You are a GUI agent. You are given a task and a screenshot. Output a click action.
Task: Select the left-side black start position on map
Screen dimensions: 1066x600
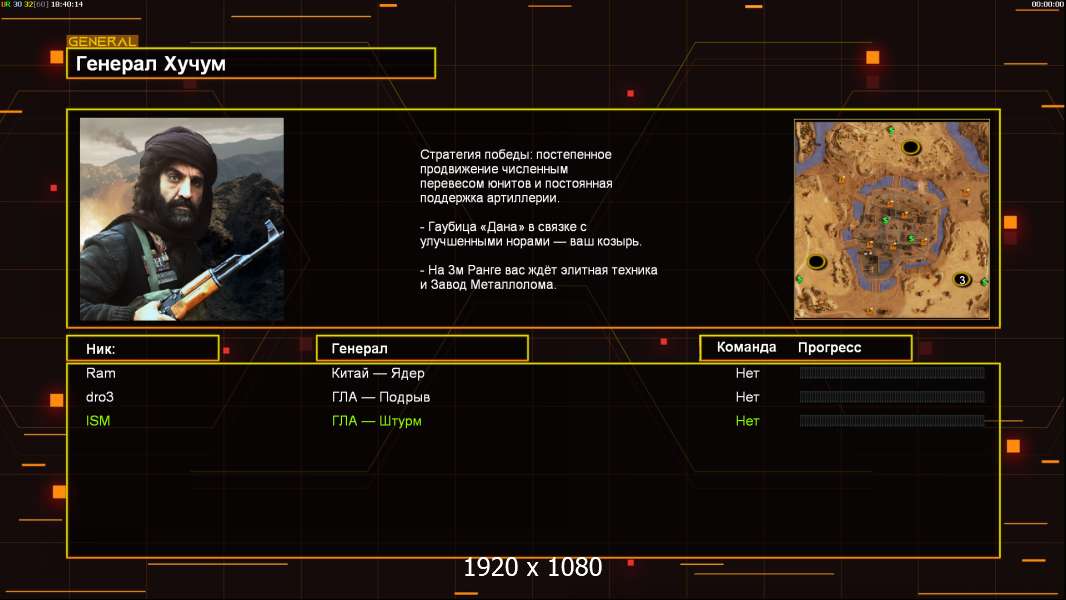pyautogui.click(x=816, y=262)
